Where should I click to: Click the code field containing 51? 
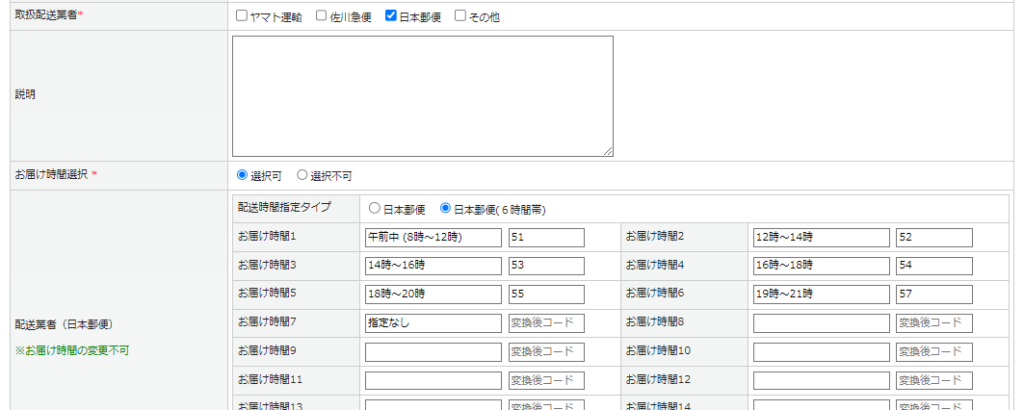click(x=546, y=237)
